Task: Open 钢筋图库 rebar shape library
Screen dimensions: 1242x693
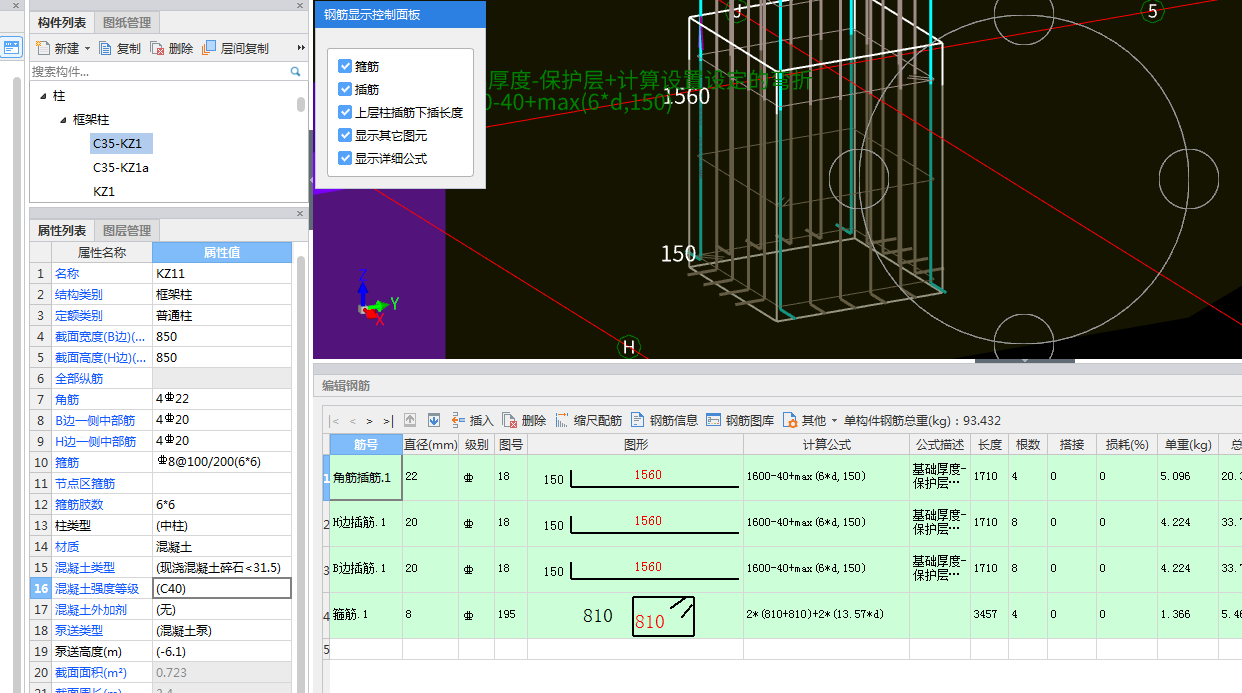Action: pos(740,420)
